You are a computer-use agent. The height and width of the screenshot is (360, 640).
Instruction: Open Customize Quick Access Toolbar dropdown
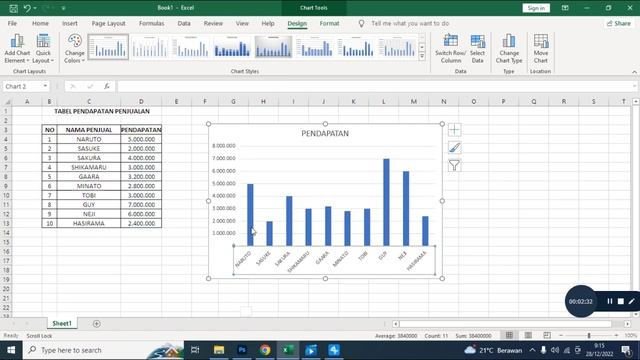coord(63,8)
